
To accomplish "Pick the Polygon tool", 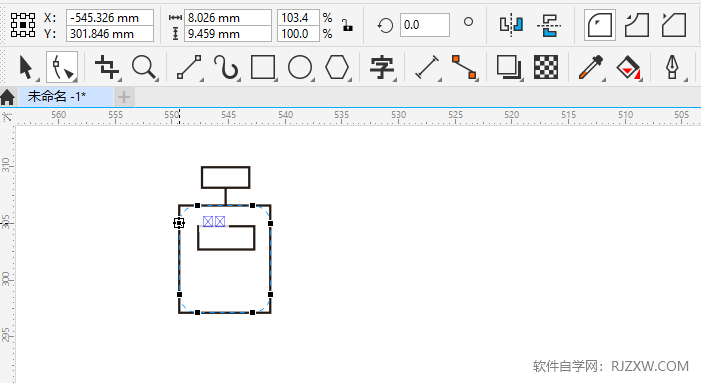I will 337,67.
